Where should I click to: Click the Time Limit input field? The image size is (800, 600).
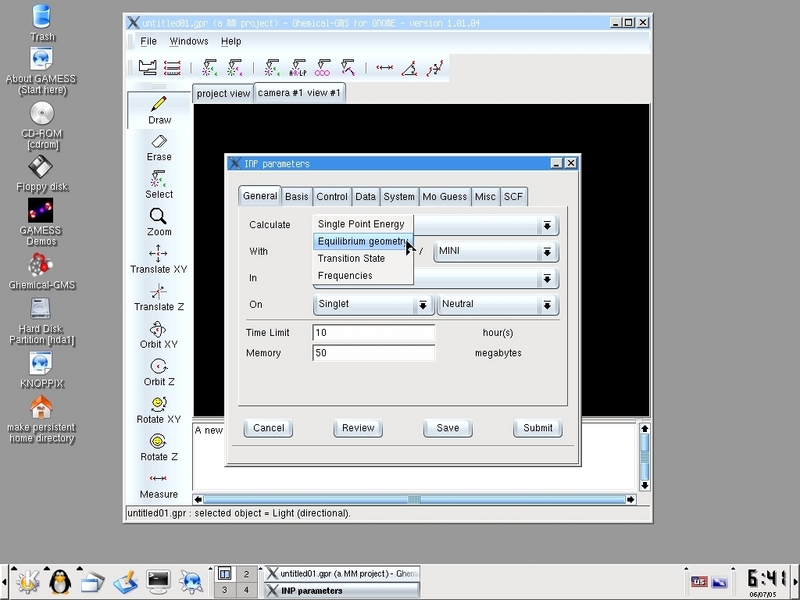(x=373, y=332)
